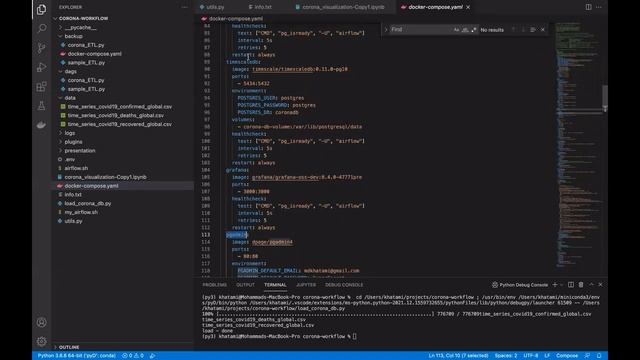640x360 pixels.
Task: Expand the Outline section
Action: pos(69,347)
